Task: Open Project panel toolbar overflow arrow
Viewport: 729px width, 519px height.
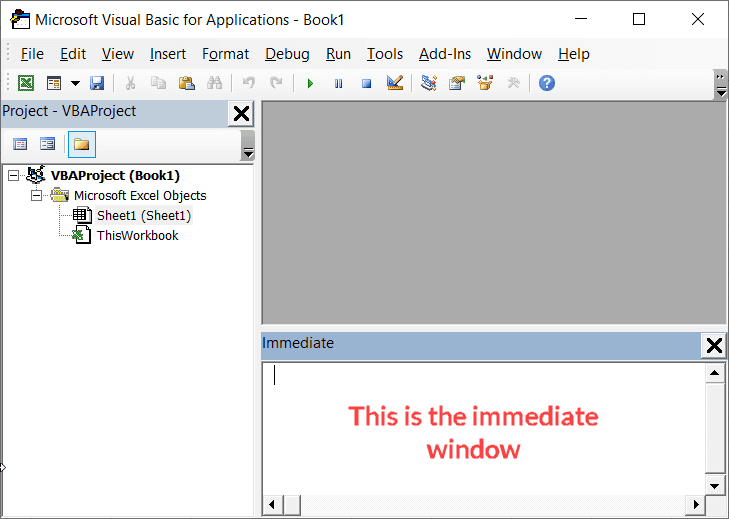Action: (x=248, y=146)
